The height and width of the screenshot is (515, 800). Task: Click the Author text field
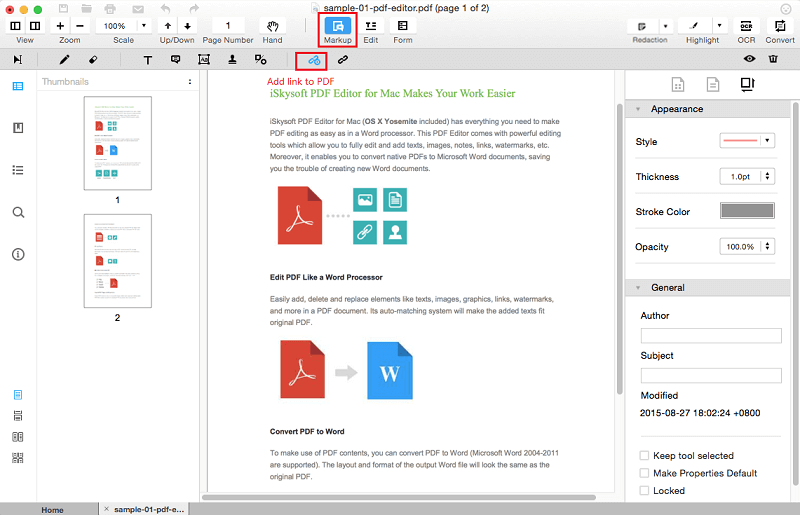[711, 335]
